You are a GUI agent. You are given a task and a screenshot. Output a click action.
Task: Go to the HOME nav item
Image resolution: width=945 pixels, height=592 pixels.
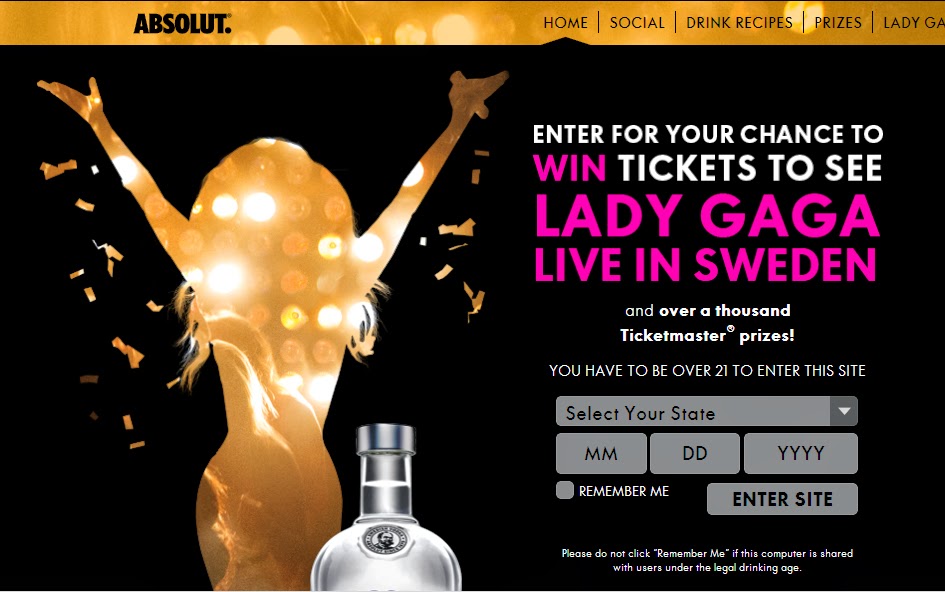pyautogui.click(x=565, y=23)
